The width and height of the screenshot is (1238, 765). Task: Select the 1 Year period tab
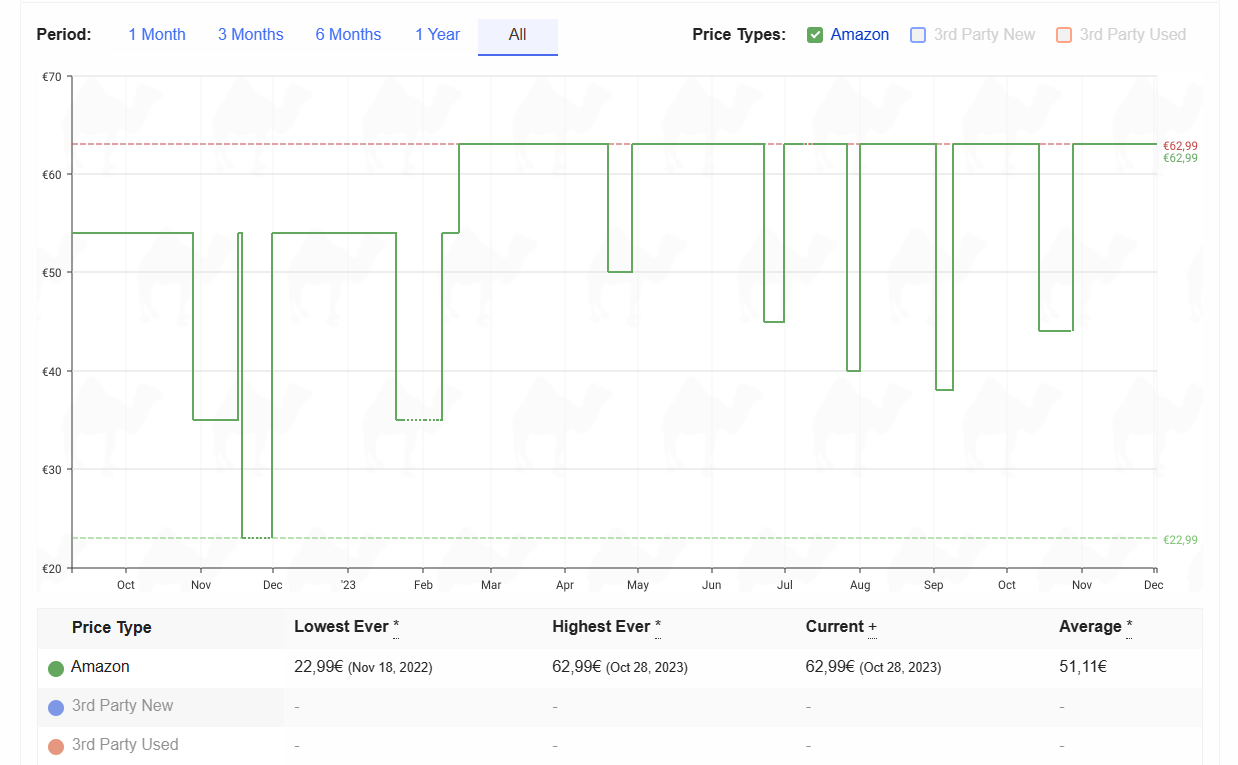pyautogui.click(x=437, y=35)
